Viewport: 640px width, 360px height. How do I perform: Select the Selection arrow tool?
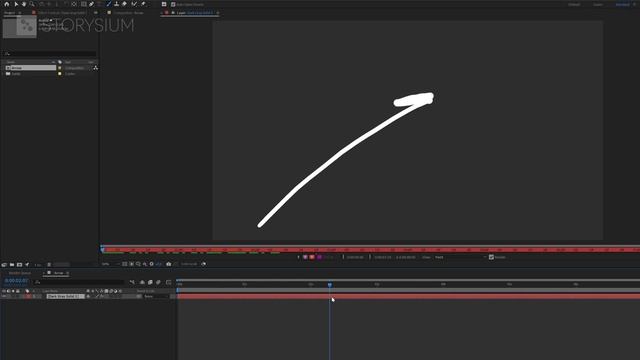pos(16,4)
